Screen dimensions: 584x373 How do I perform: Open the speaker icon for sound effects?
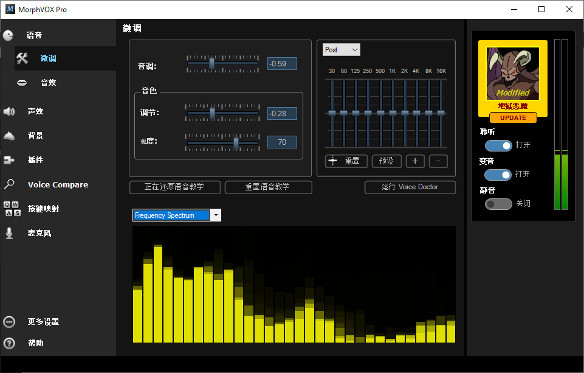[9, 111]
